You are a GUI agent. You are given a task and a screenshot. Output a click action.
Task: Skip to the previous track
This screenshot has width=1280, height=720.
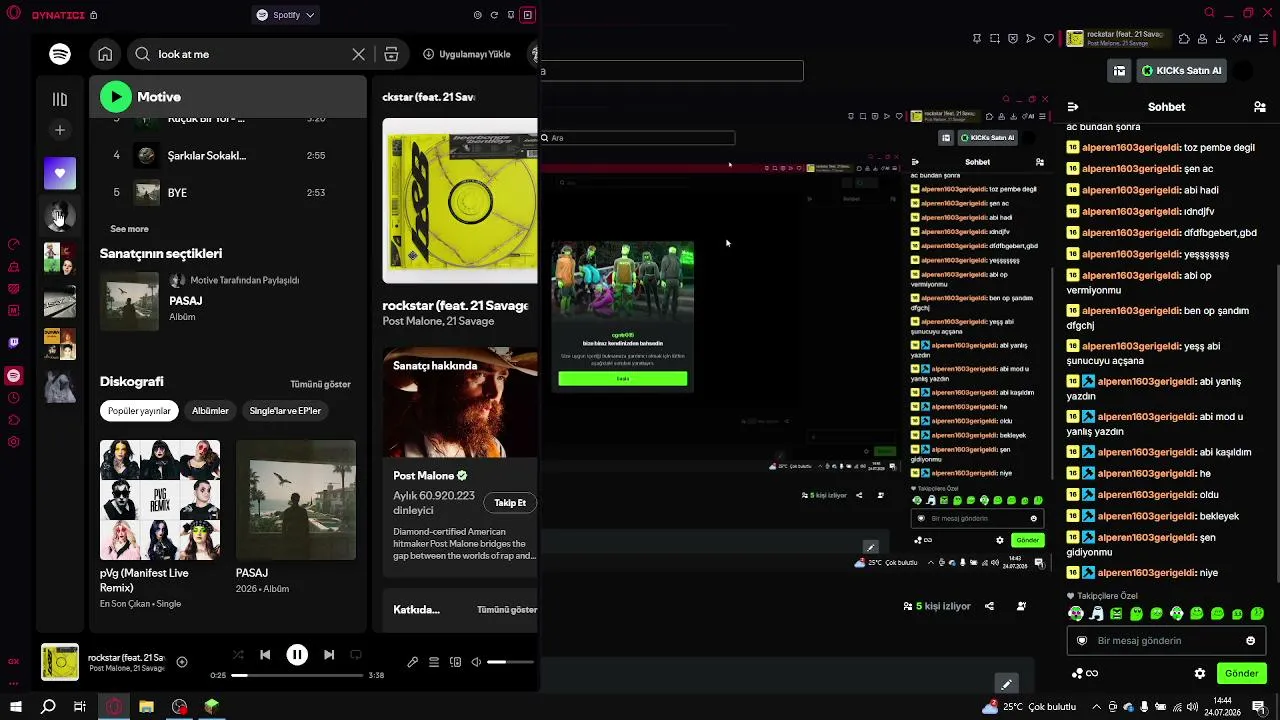(265, 655)
